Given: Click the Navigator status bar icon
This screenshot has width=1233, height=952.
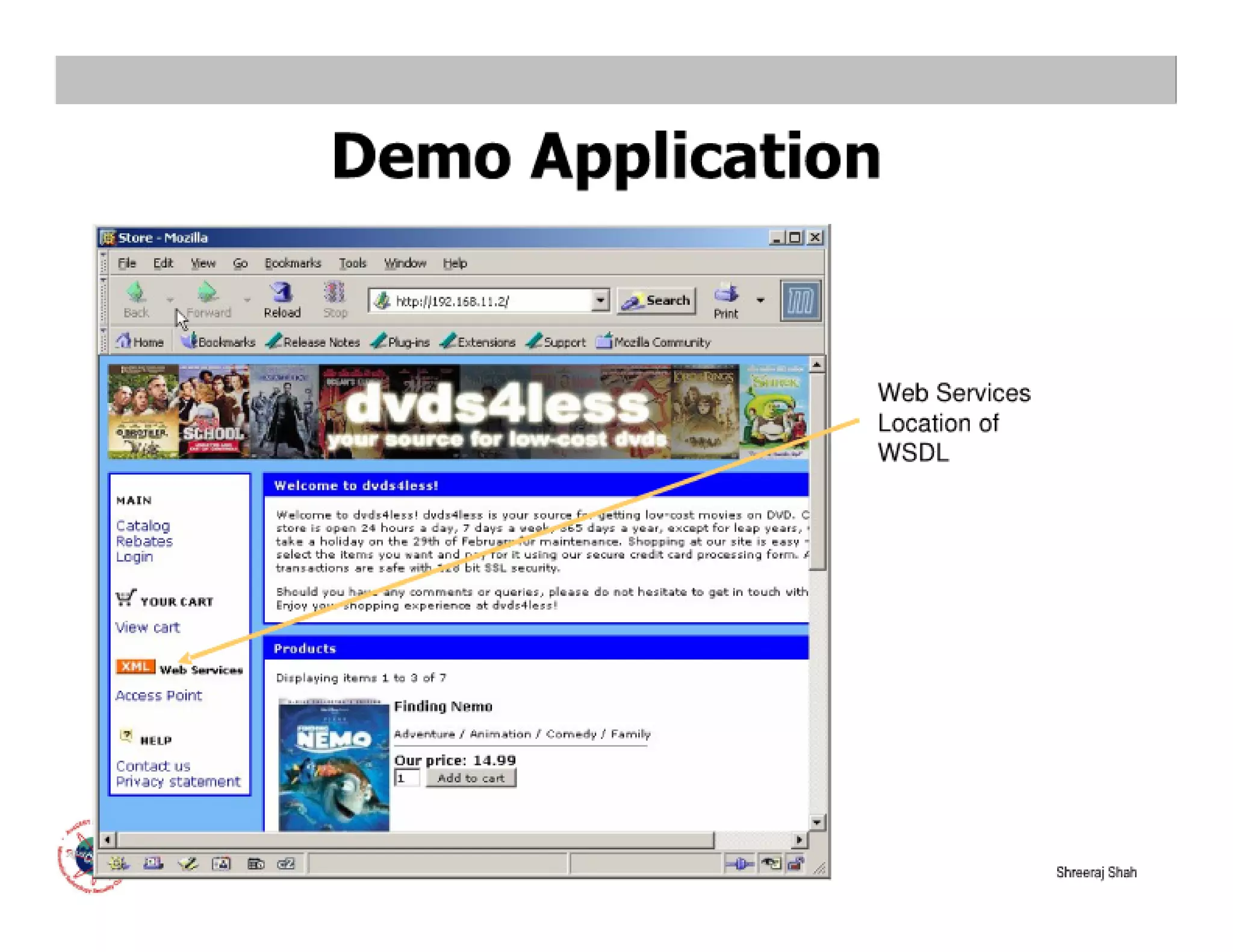Looking at the screenshot, I should tap(118, 864).
